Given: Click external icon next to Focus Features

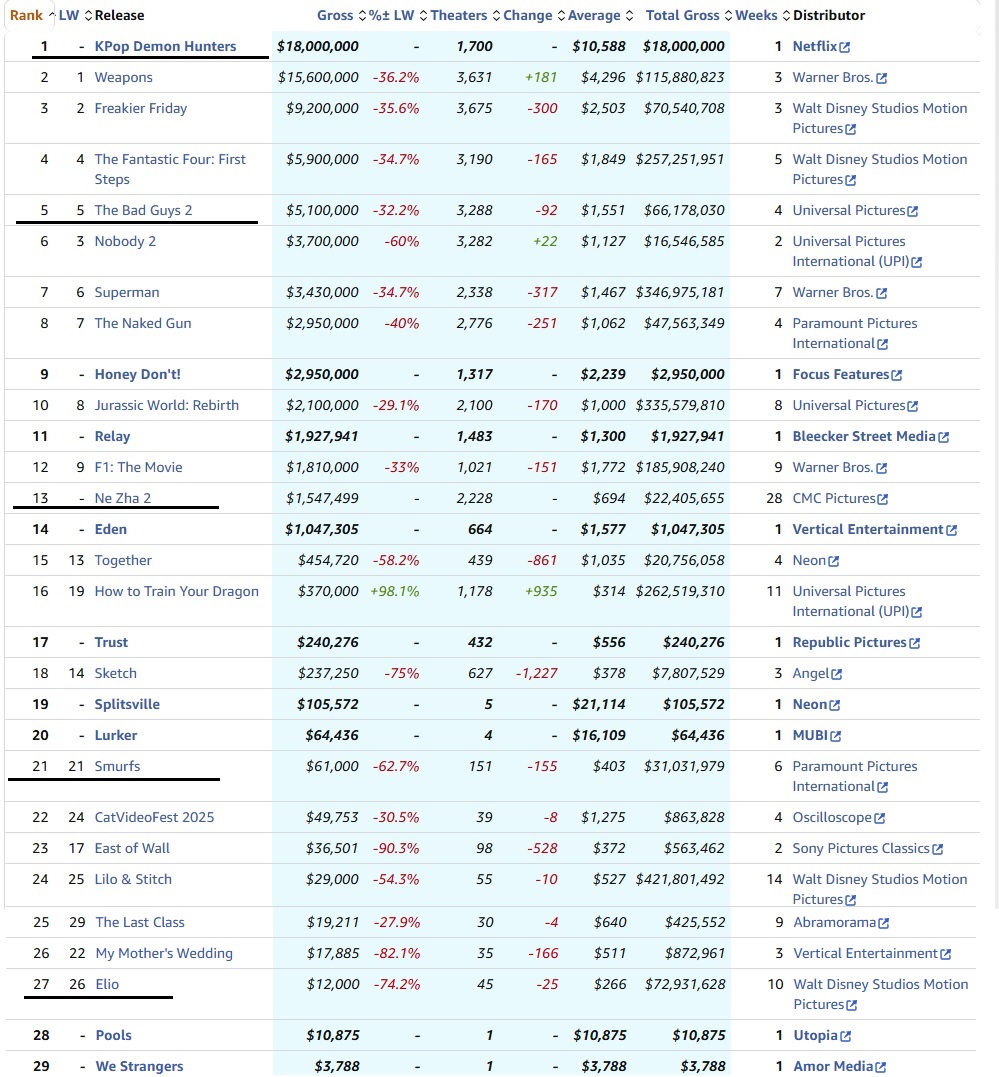Looking at the screenshot, I should (x=897, y=375).
